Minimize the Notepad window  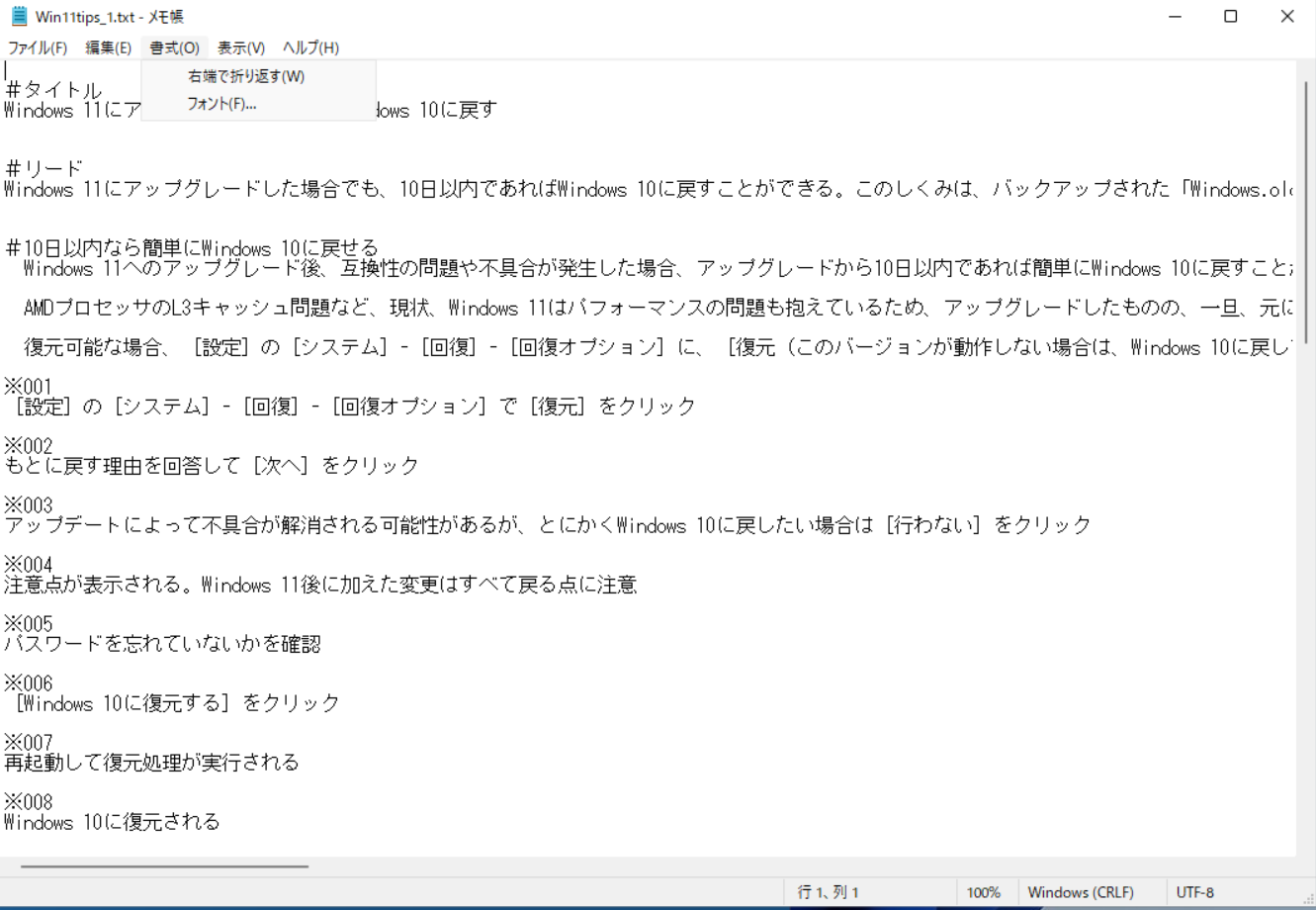tap(1173, 16)
